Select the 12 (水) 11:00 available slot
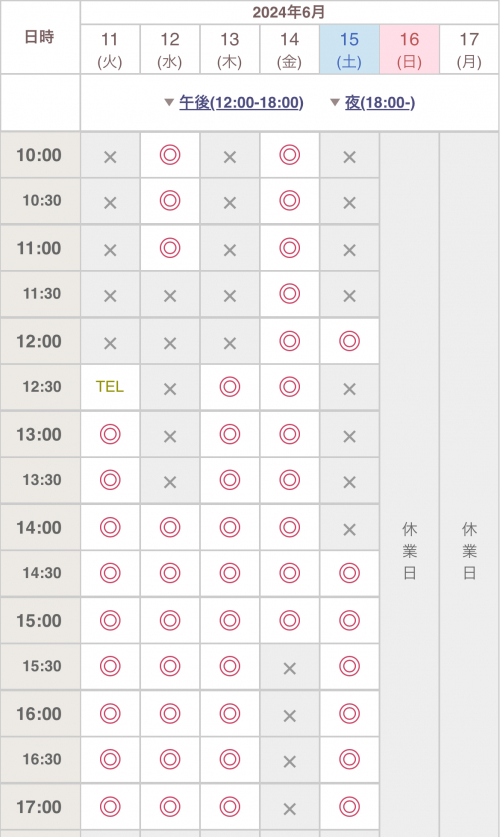Viewport: 500px width, 837px height. (x=170, y=248)
